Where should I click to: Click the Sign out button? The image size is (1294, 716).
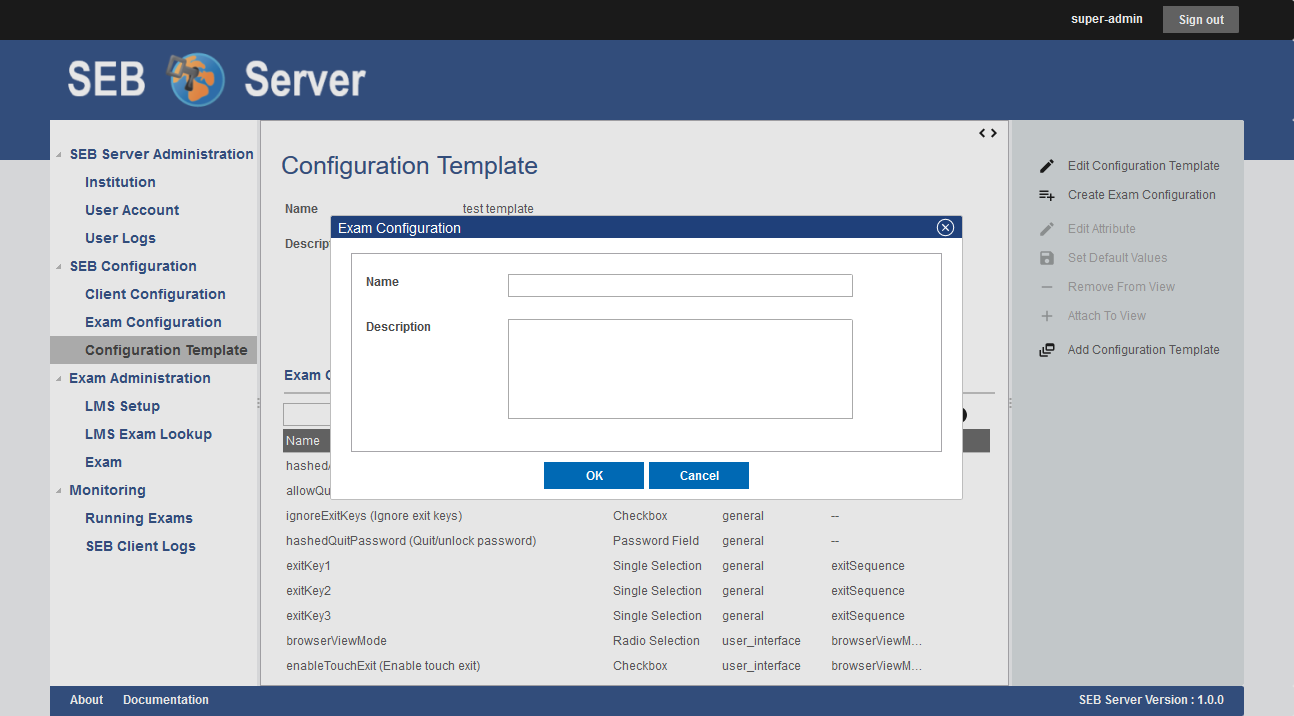pos(1200,20)
